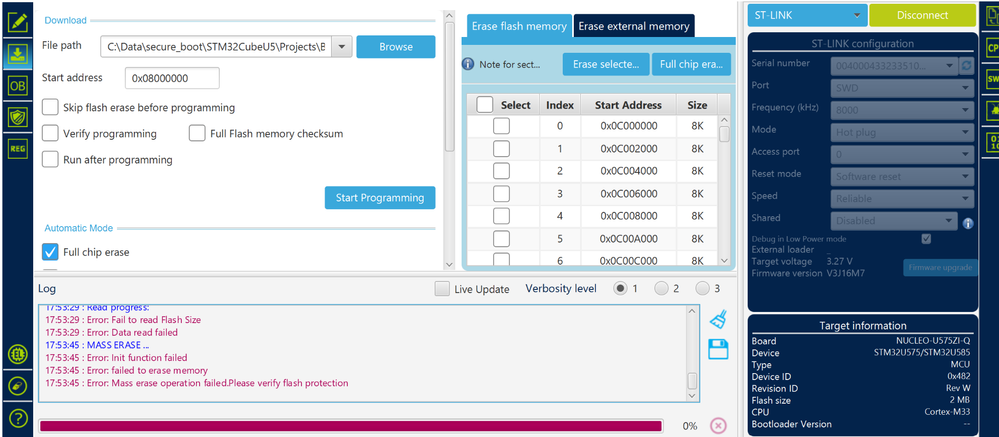Open the ST-LINK interface dropdown
Image resolution: width=999 pixels, height=437 pixels.
pos(808,15)
